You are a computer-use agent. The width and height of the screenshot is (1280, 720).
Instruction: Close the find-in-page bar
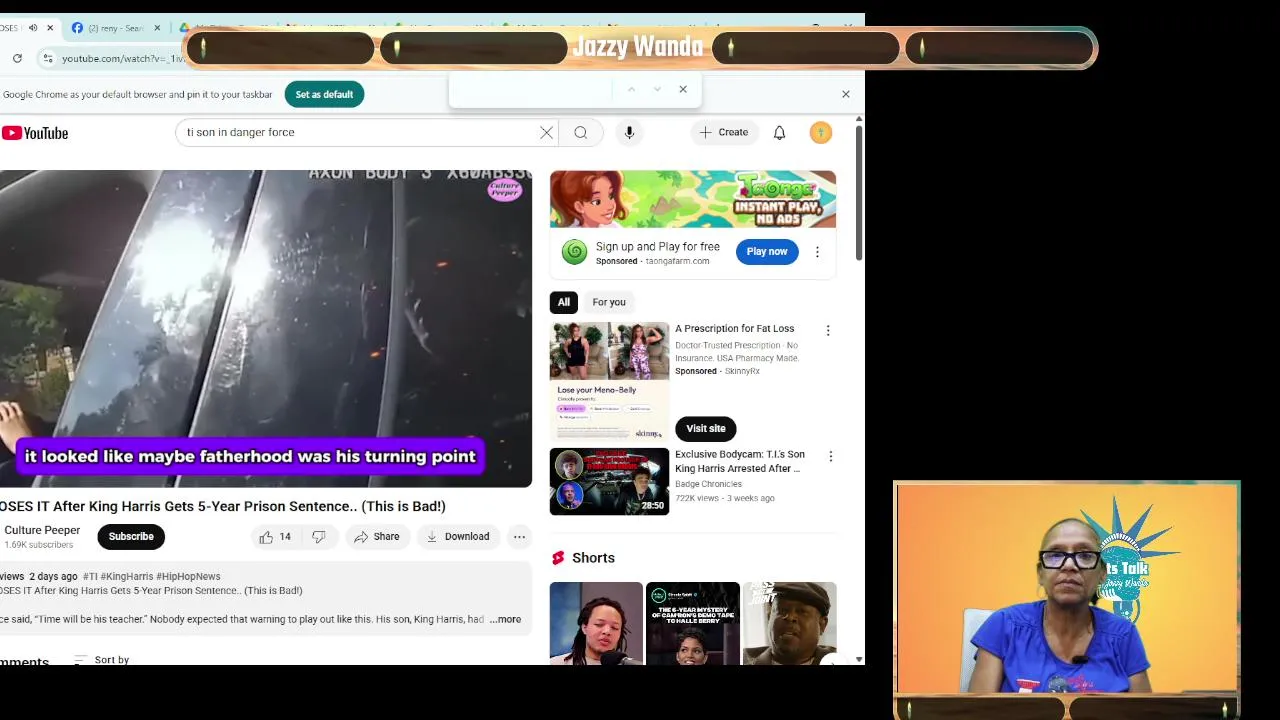point(683,89)
